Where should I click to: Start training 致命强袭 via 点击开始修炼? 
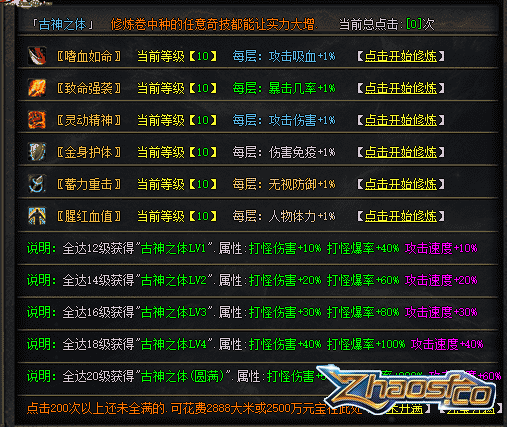[x=401, y=88]
